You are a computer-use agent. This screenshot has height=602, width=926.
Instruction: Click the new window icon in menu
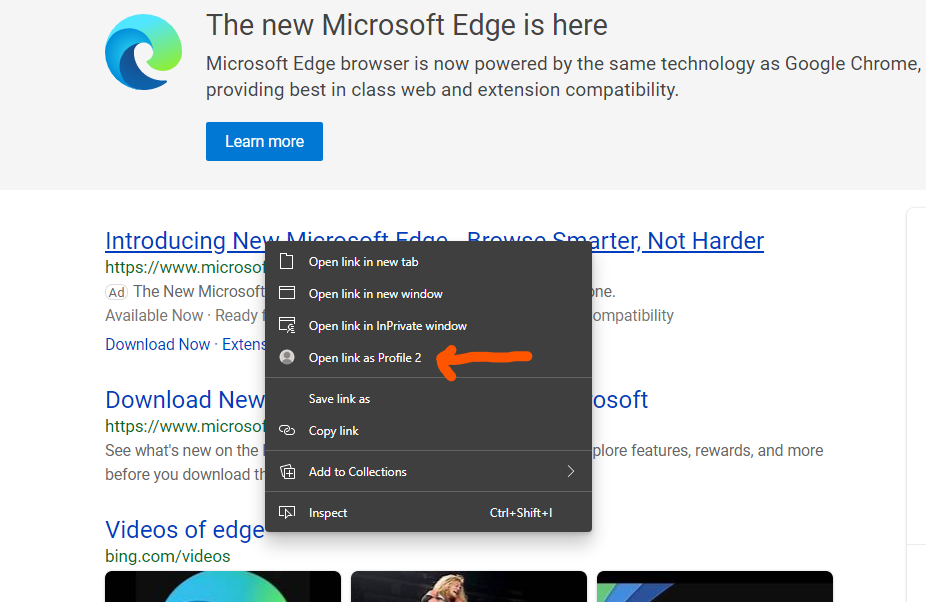(287, 293)
